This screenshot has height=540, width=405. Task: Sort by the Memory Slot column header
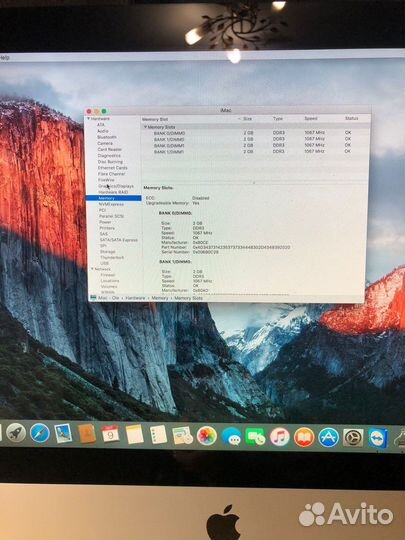(x=155, y=119)
